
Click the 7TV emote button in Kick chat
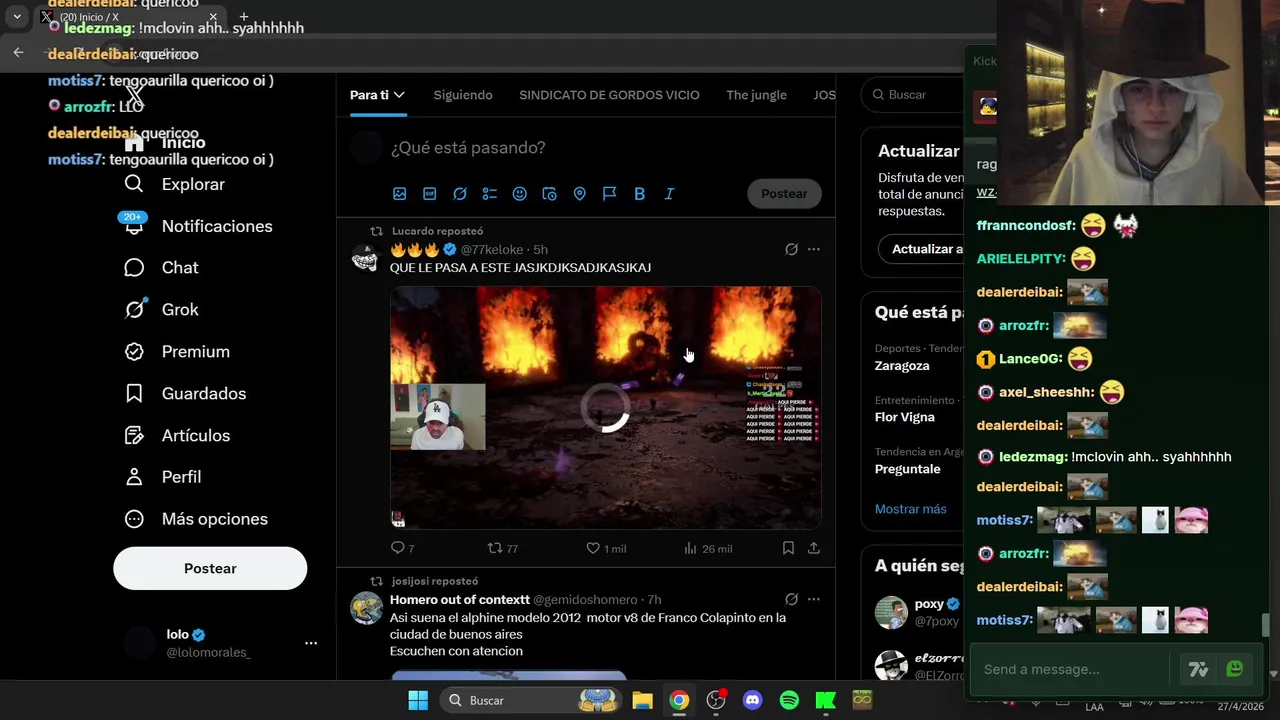pyautogui.click(x=1198, y=669)
